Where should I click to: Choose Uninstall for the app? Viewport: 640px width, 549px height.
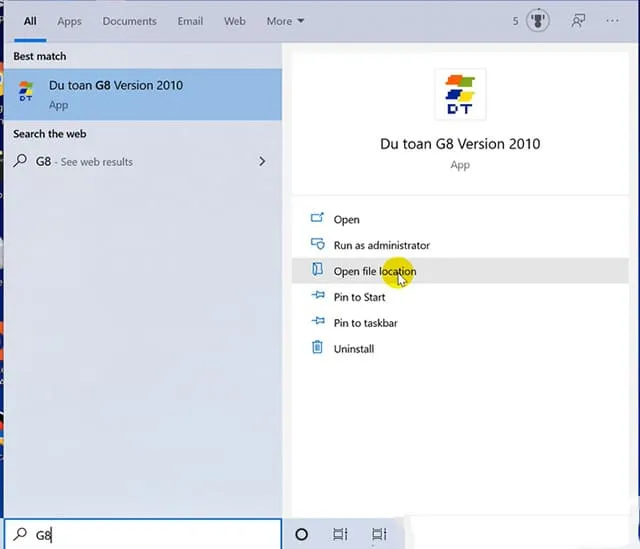(x=460, y=349)
